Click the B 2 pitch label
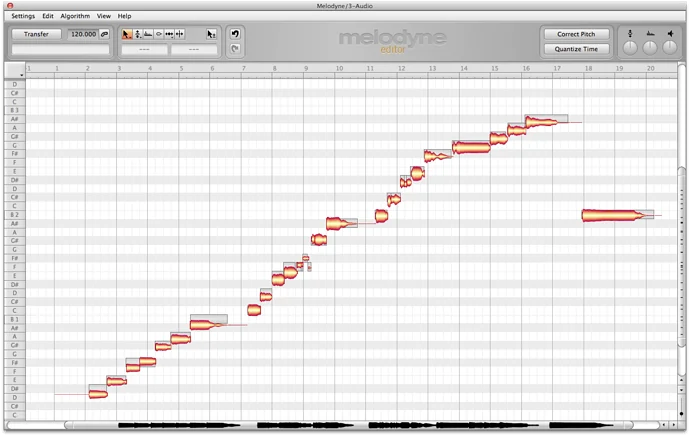This screenshot has width=690, height=436. coord(15,215)
